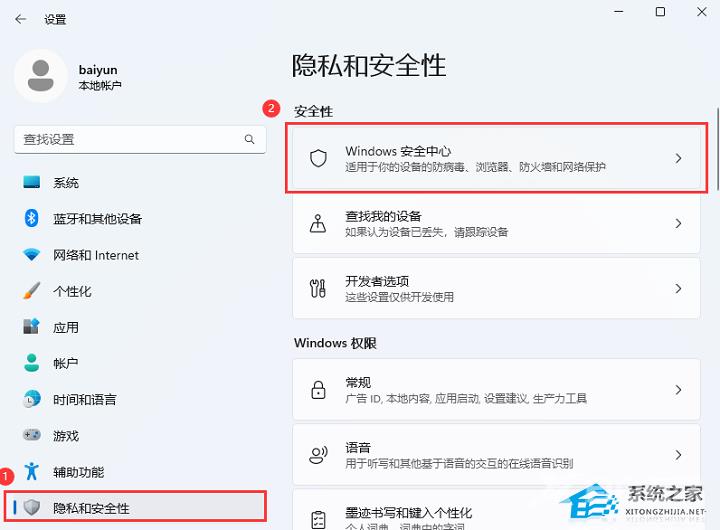
Task: Open 语音 via its right chevron
Action: point(678,455)
